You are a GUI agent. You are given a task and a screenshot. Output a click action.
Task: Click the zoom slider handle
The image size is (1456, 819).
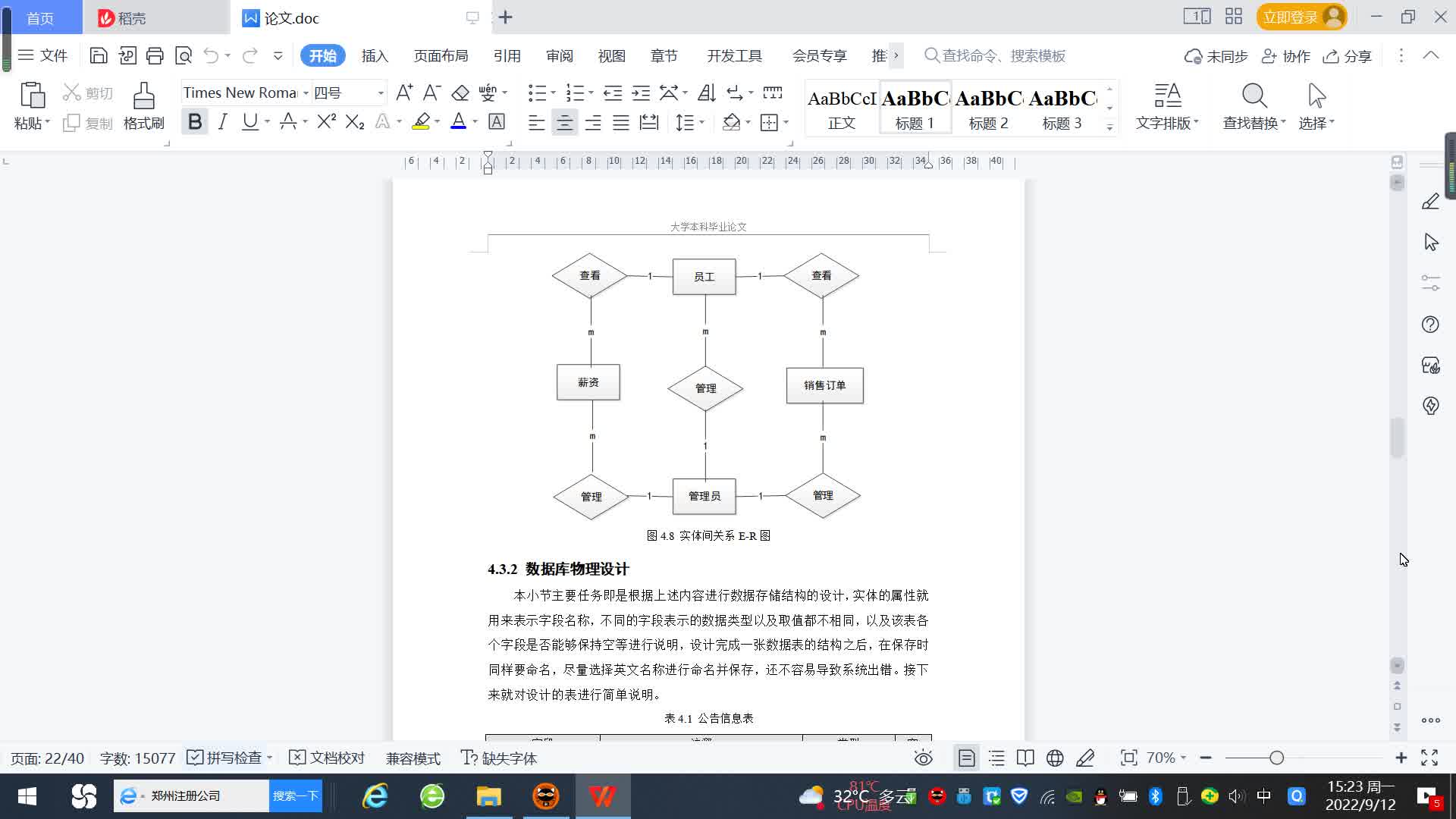(1276, 758)
